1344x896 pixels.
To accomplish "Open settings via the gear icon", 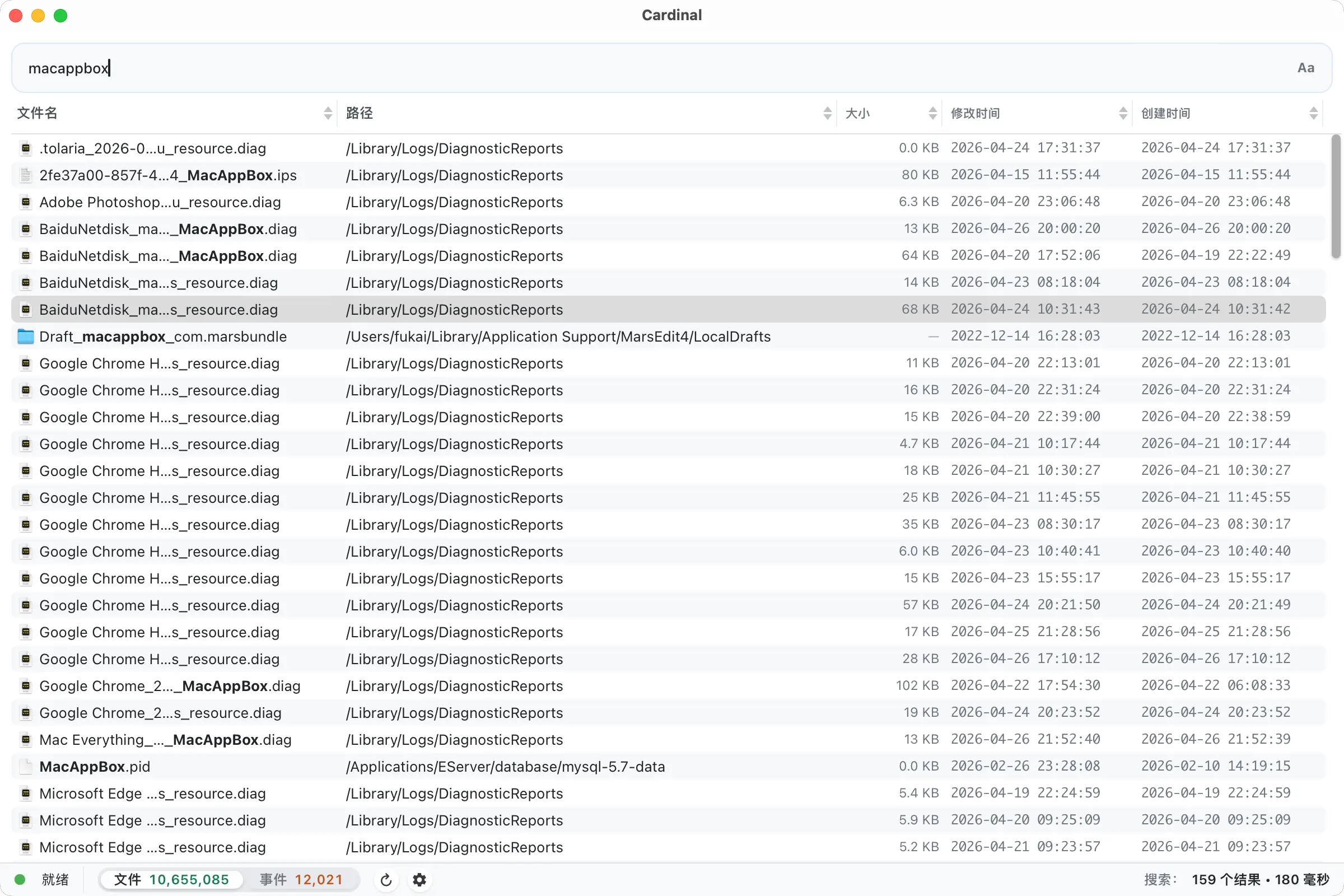I will click(x=419, y=880).
